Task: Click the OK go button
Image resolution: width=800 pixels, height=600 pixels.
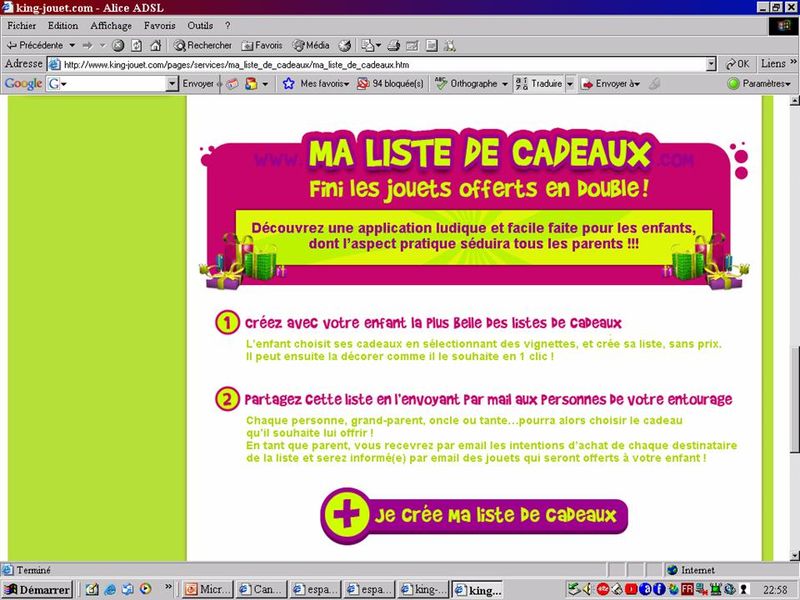Action: [x=738, y=64]
